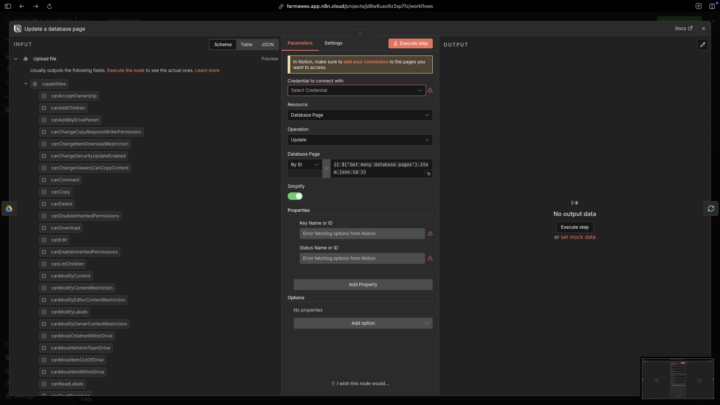The image size is (720, 405).
Task: Click the workflow minimap thumbnail
Action: (677, 378)
